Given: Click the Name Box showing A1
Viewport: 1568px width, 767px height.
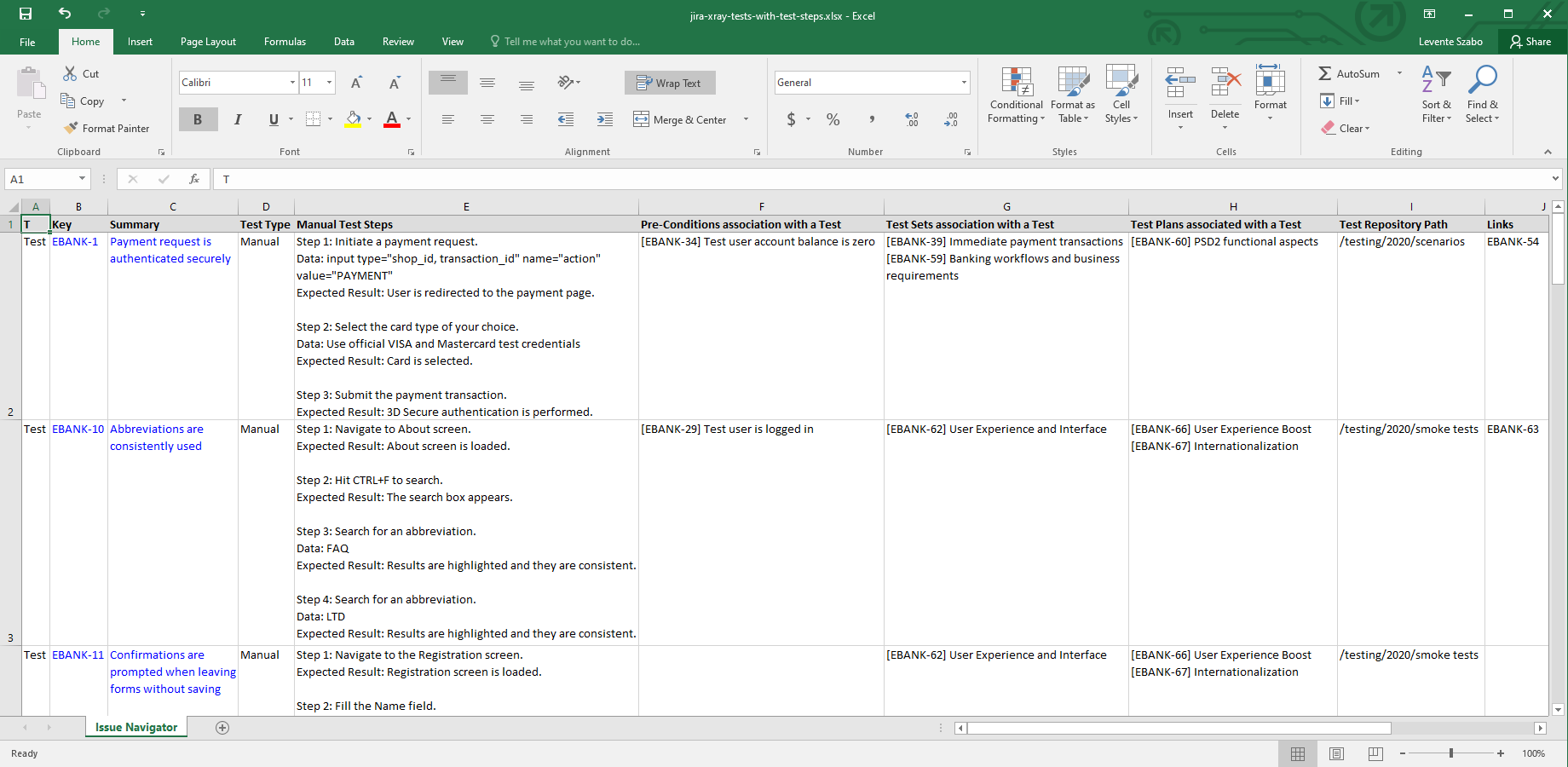Looking at the screenshot, I should (x=40, y=179).
